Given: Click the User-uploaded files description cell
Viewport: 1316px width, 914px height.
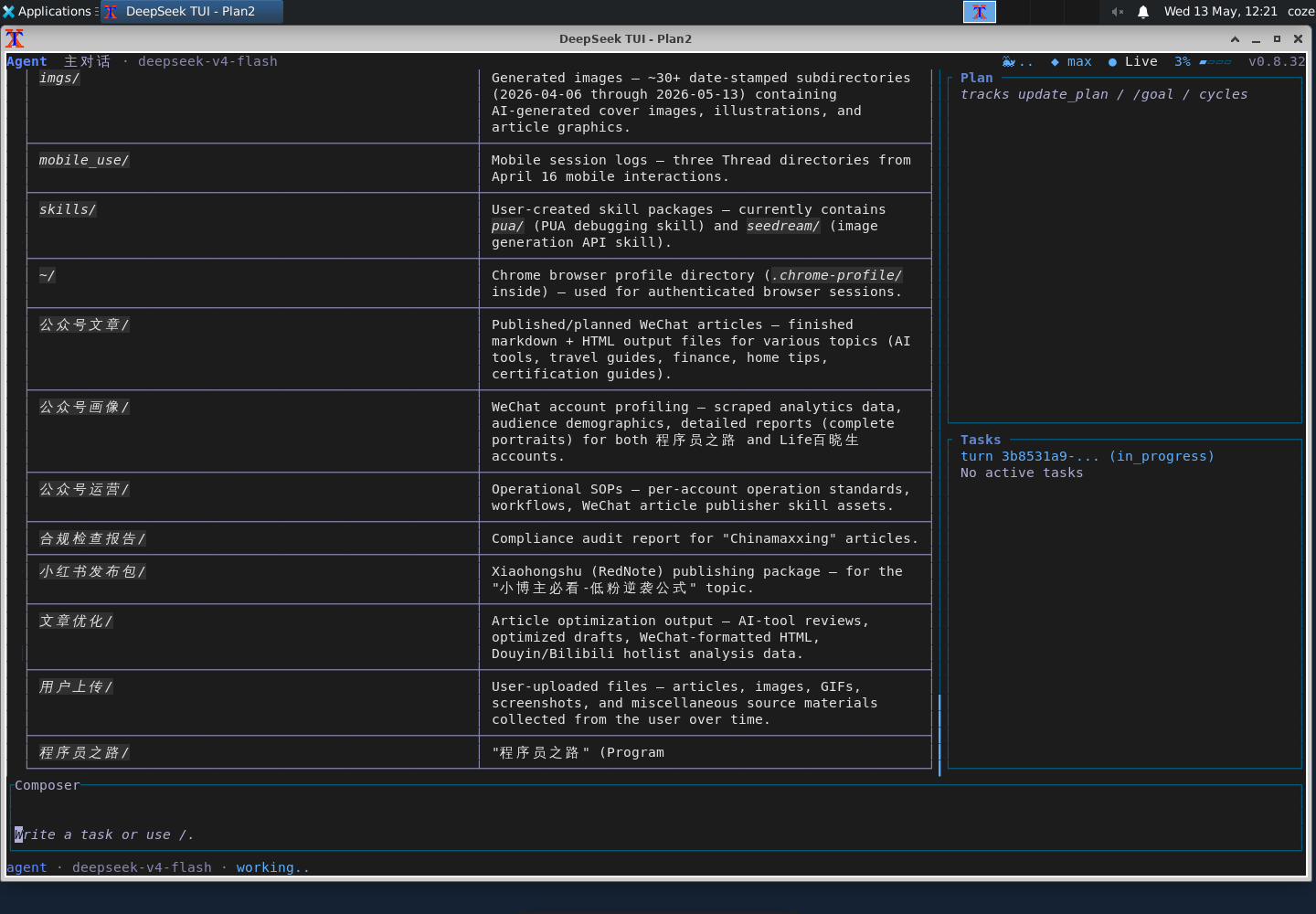Looking at the screenshot, I should click(706, 703).
